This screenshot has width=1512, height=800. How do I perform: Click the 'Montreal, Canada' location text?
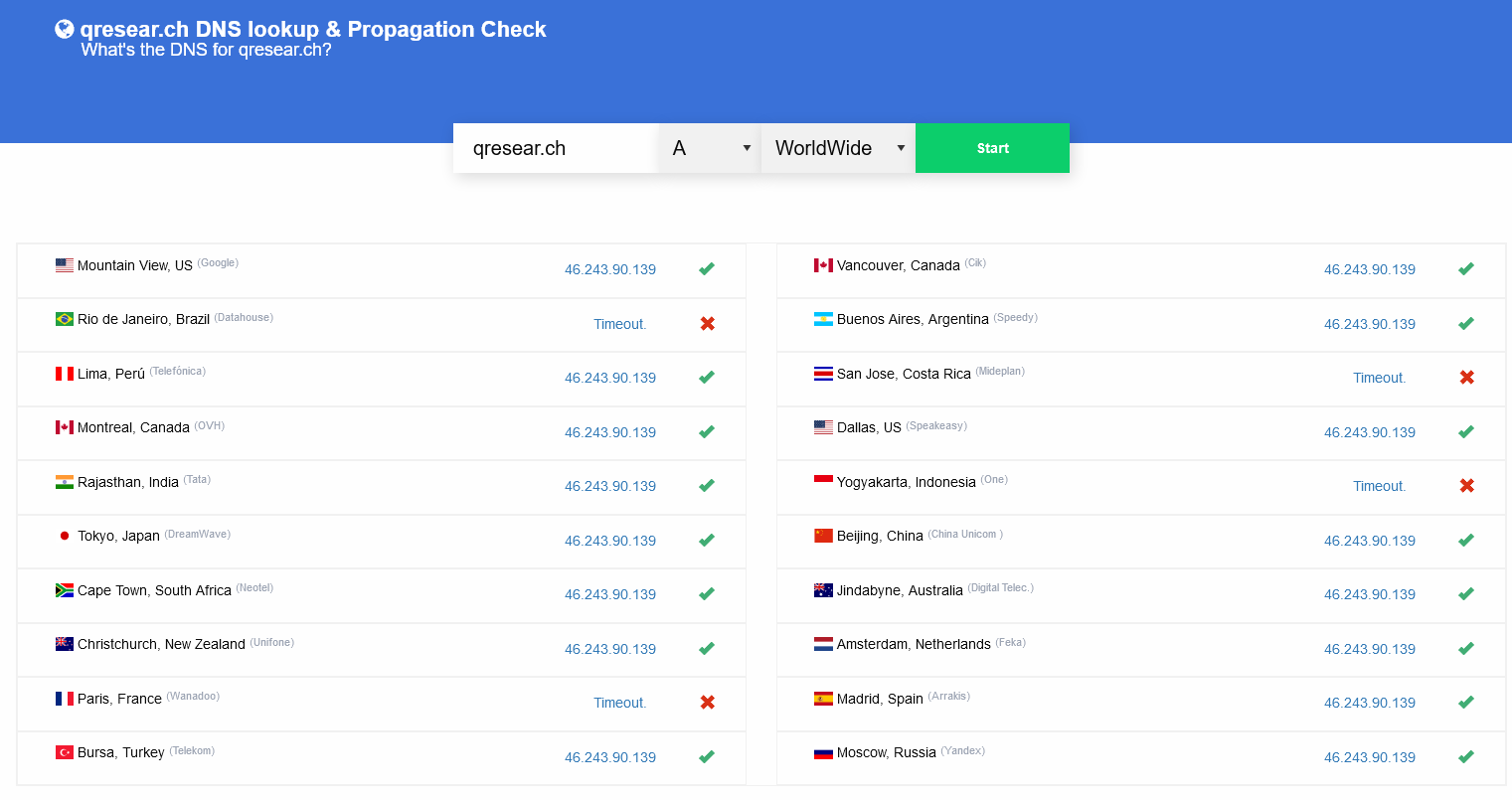[133, 427]
